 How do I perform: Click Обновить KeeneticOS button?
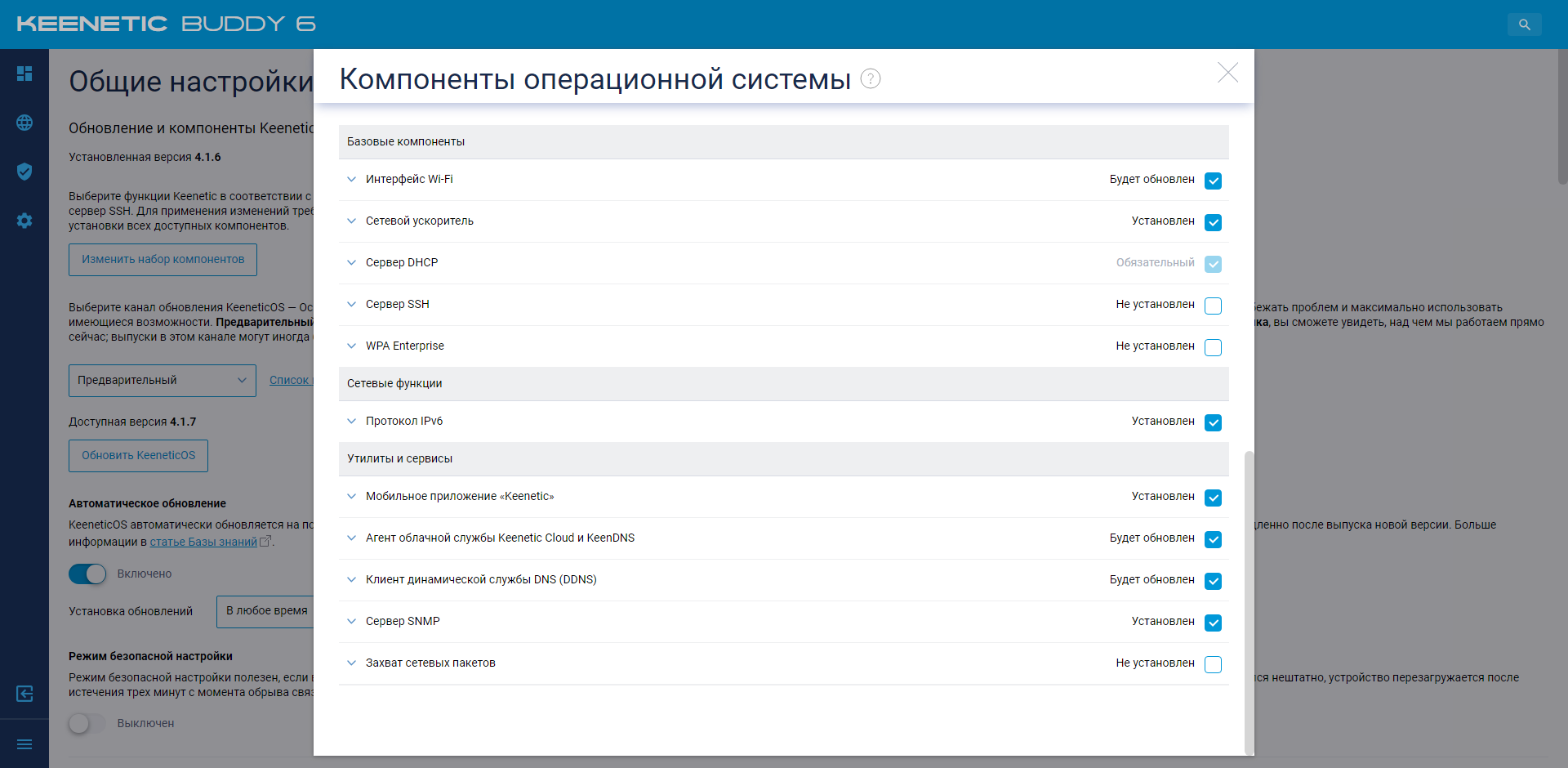point(138,456)
